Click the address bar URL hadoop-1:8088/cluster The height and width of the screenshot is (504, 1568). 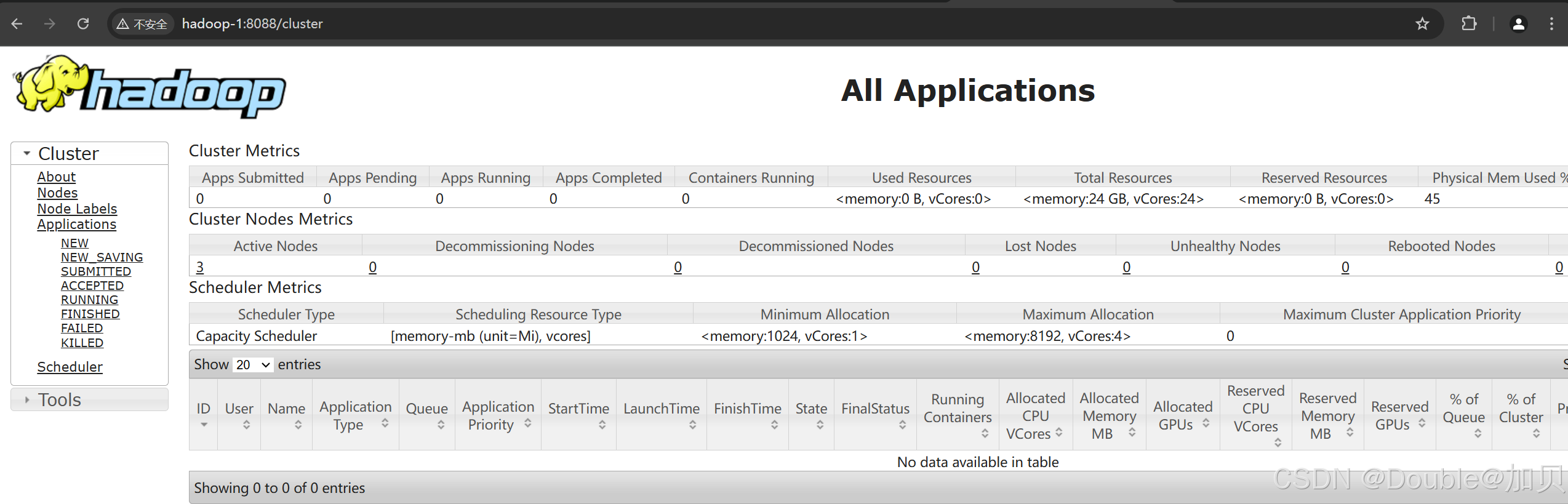click(252, 24)
